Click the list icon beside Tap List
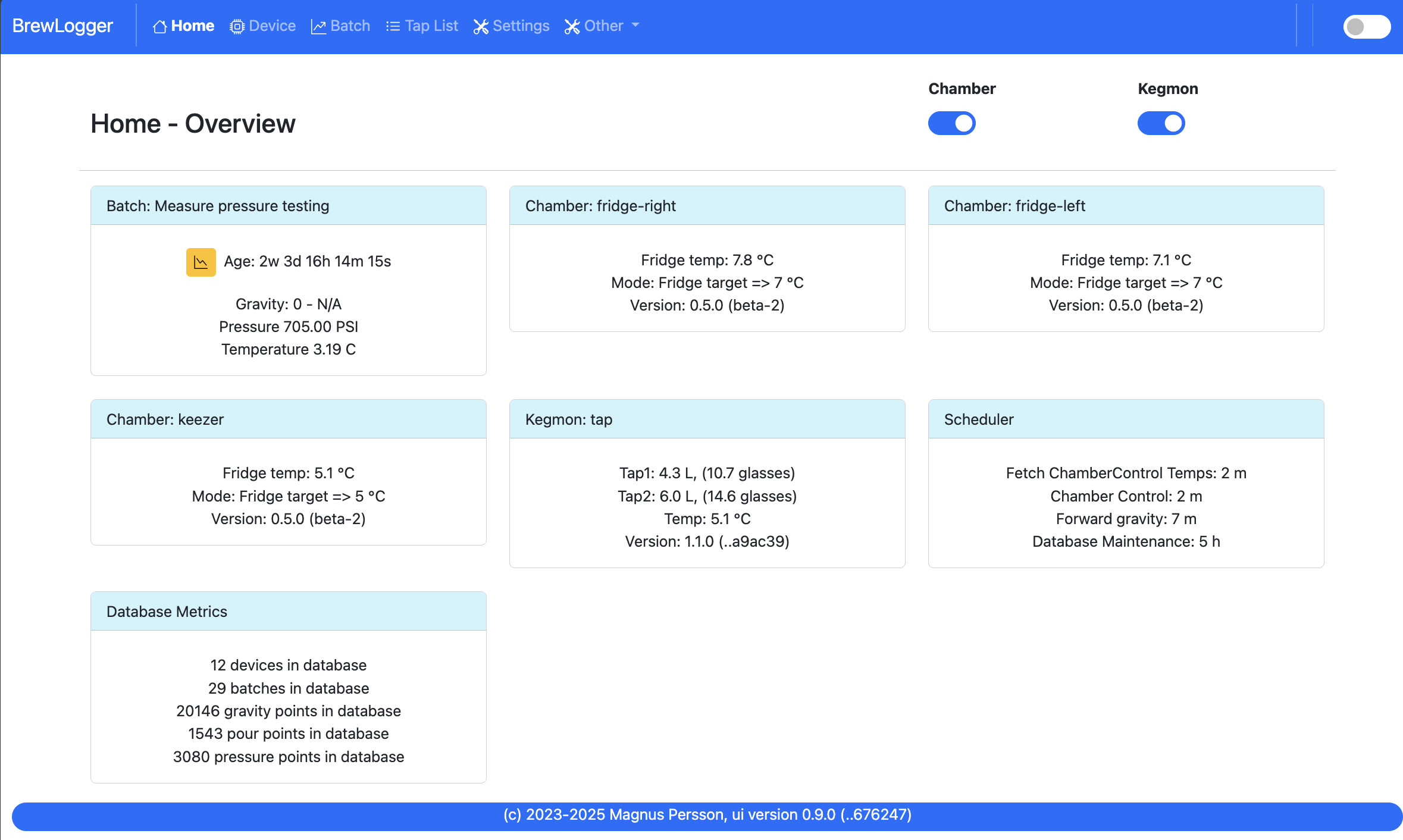Image resolution: width=1403 pixels, height=840 pixels. click(393, 27)
